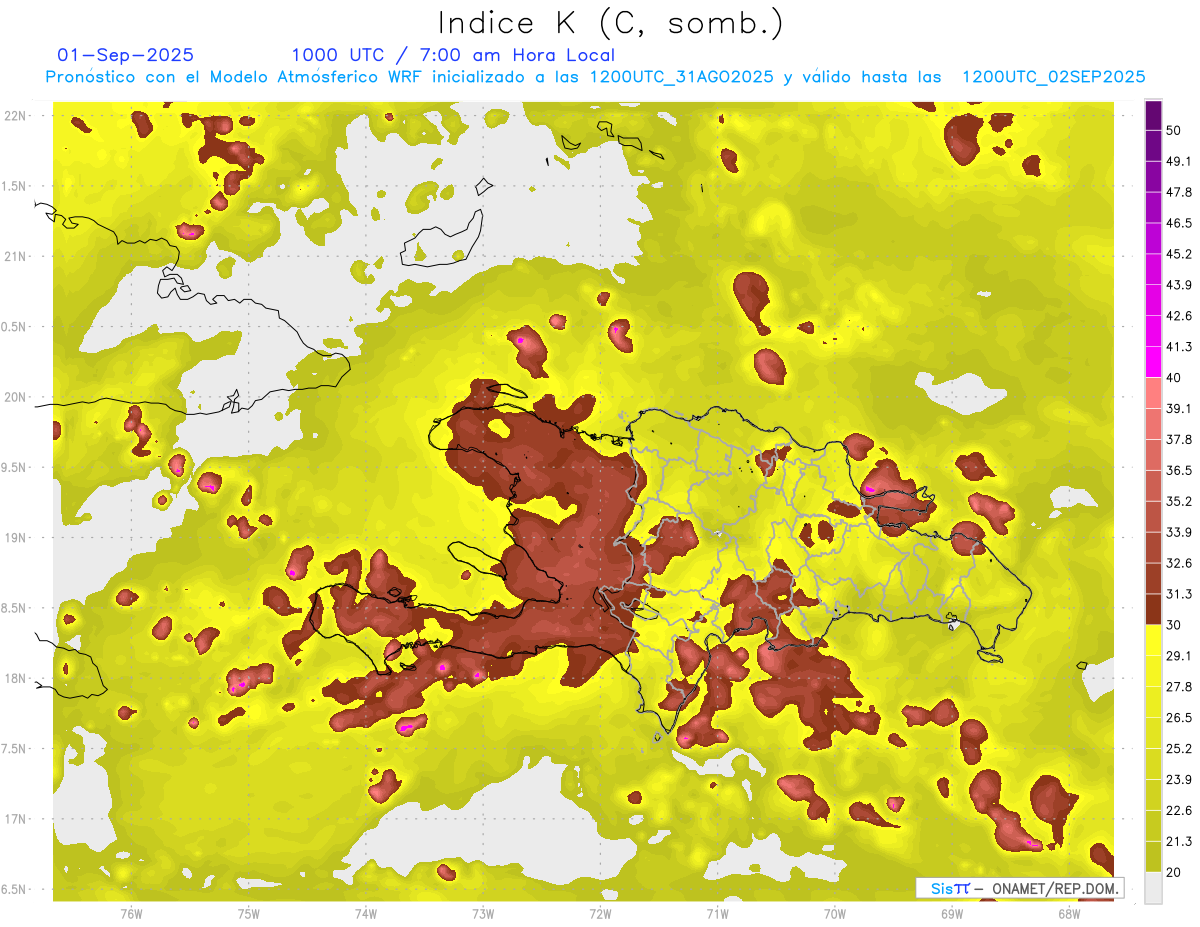Image resolution: width=1200 pixels, height=927 pixels.
Task: Click "1000 UTC / 7:00 am Hora Local"
Action: [453, 55]
